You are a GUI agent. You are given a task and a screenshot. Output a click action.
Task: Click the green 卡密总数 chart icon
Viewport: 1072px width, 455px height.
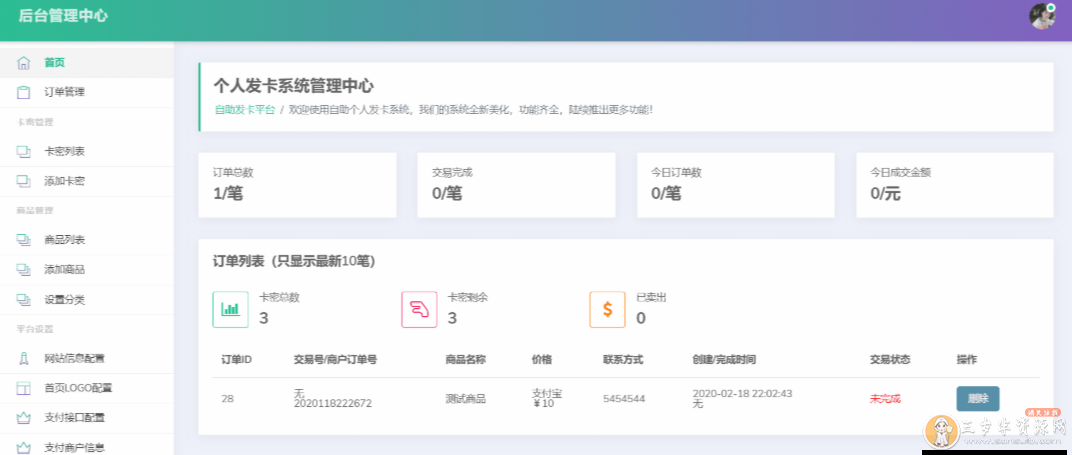231,309
